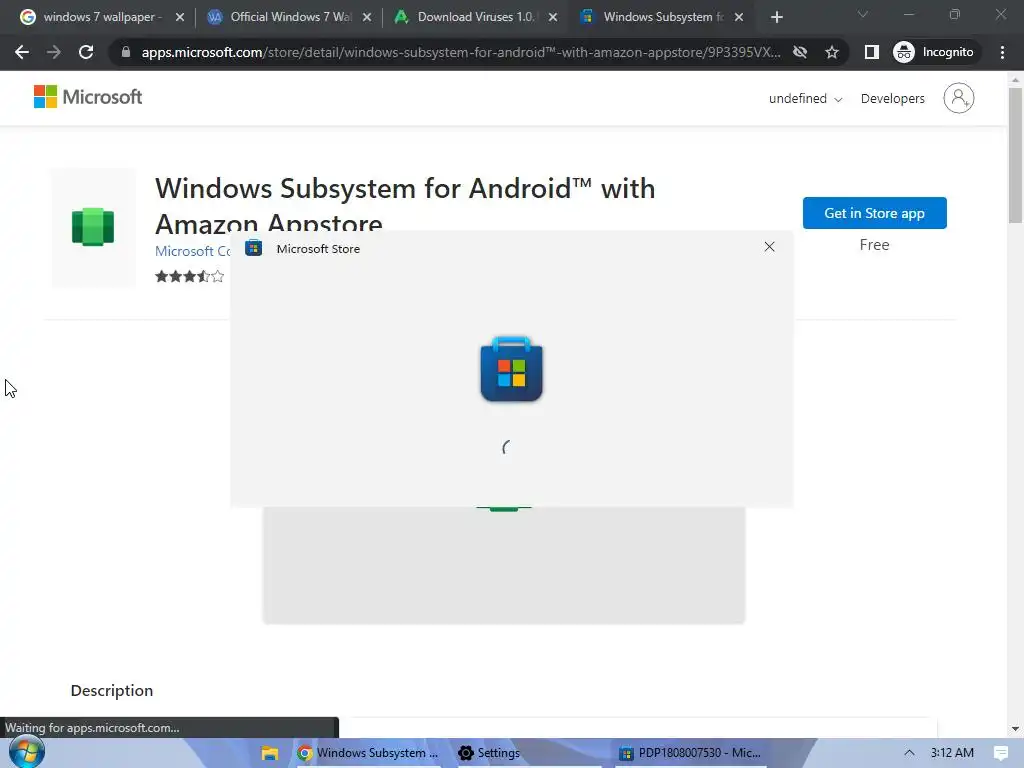Click the address bar URL
1024x768 pixels.
[460, 52]
